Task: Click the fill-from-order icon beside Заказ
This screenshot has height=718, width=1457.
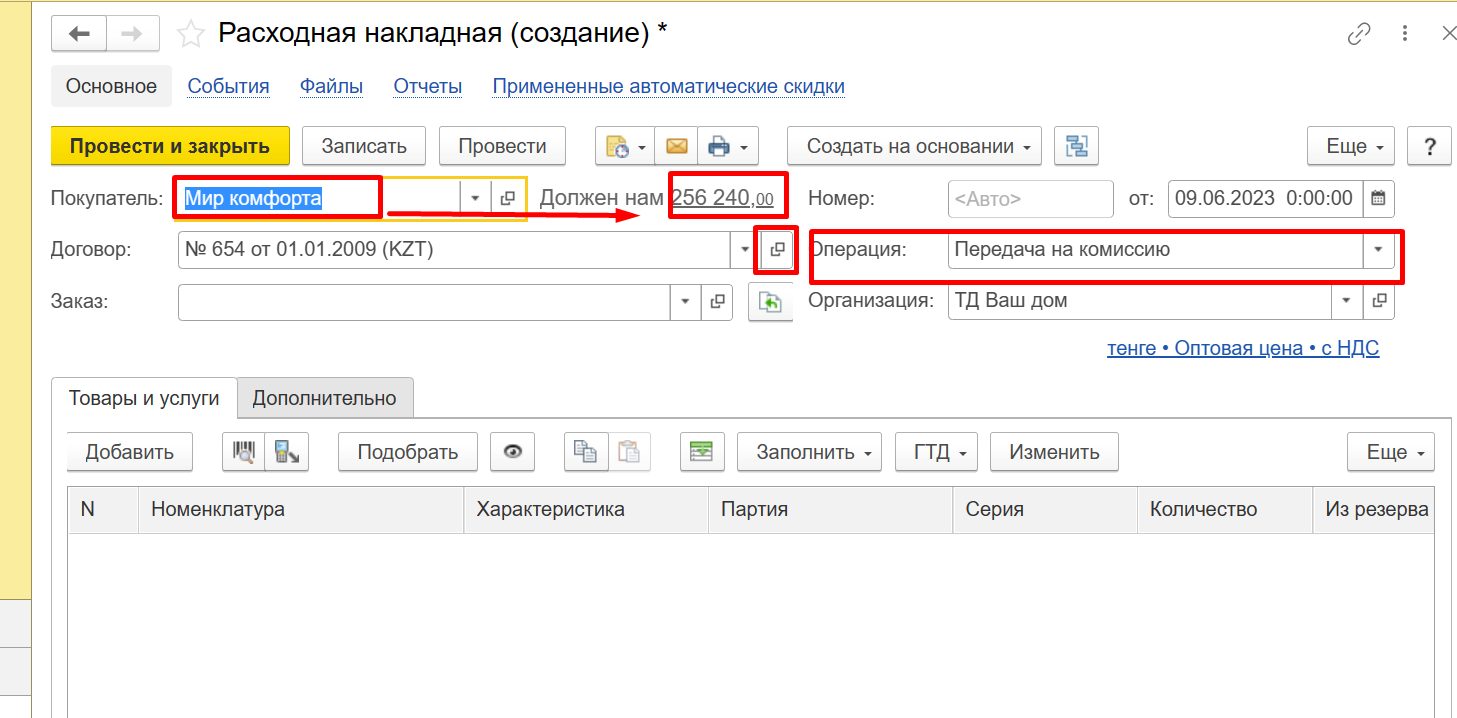Action: point(769,302)
